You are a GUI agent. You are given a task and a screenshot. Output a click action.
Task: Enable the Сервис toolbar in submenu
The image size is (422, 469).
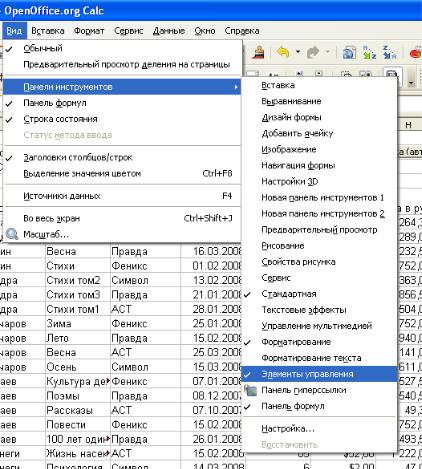[319, 278]
